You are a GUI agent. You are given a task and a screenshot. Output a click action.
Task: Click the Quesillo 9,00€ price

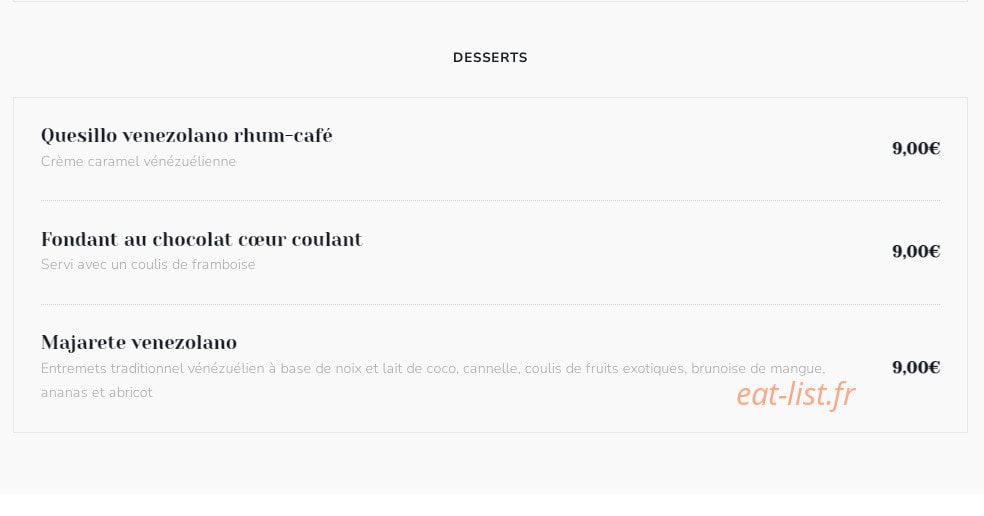pos(916,149)
